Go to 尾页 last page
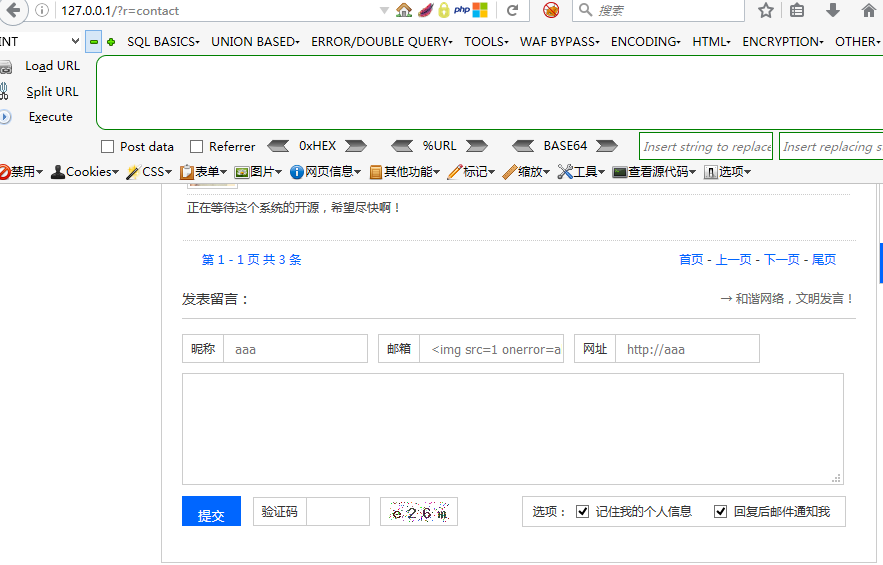883x565 pixels. pyautogui.click(x=824, y=260)
